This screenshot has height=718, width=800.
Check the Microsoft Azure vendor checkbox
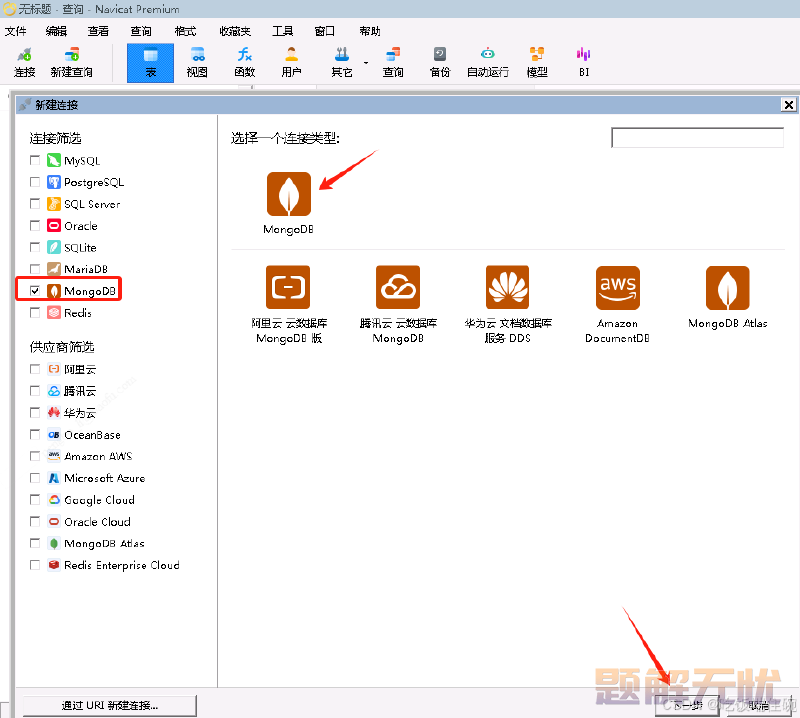[35, 478]
